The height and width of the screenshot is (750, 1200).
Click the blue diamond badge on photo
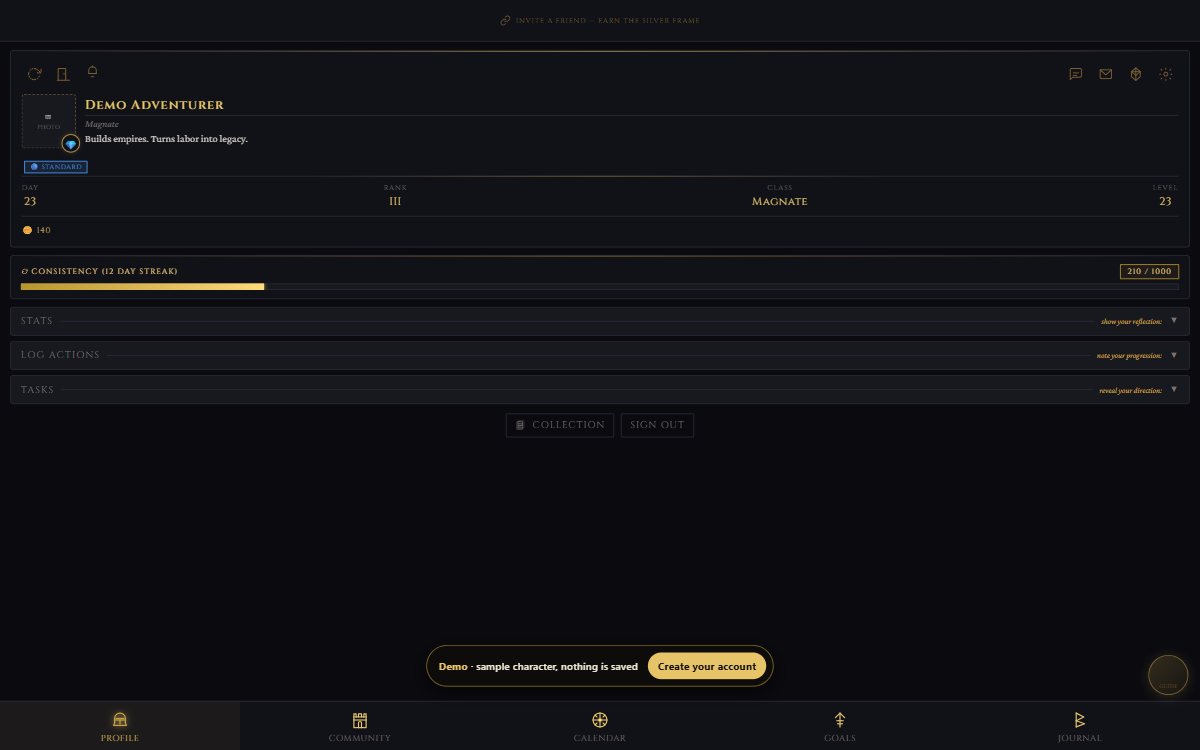tap(71, 144)
